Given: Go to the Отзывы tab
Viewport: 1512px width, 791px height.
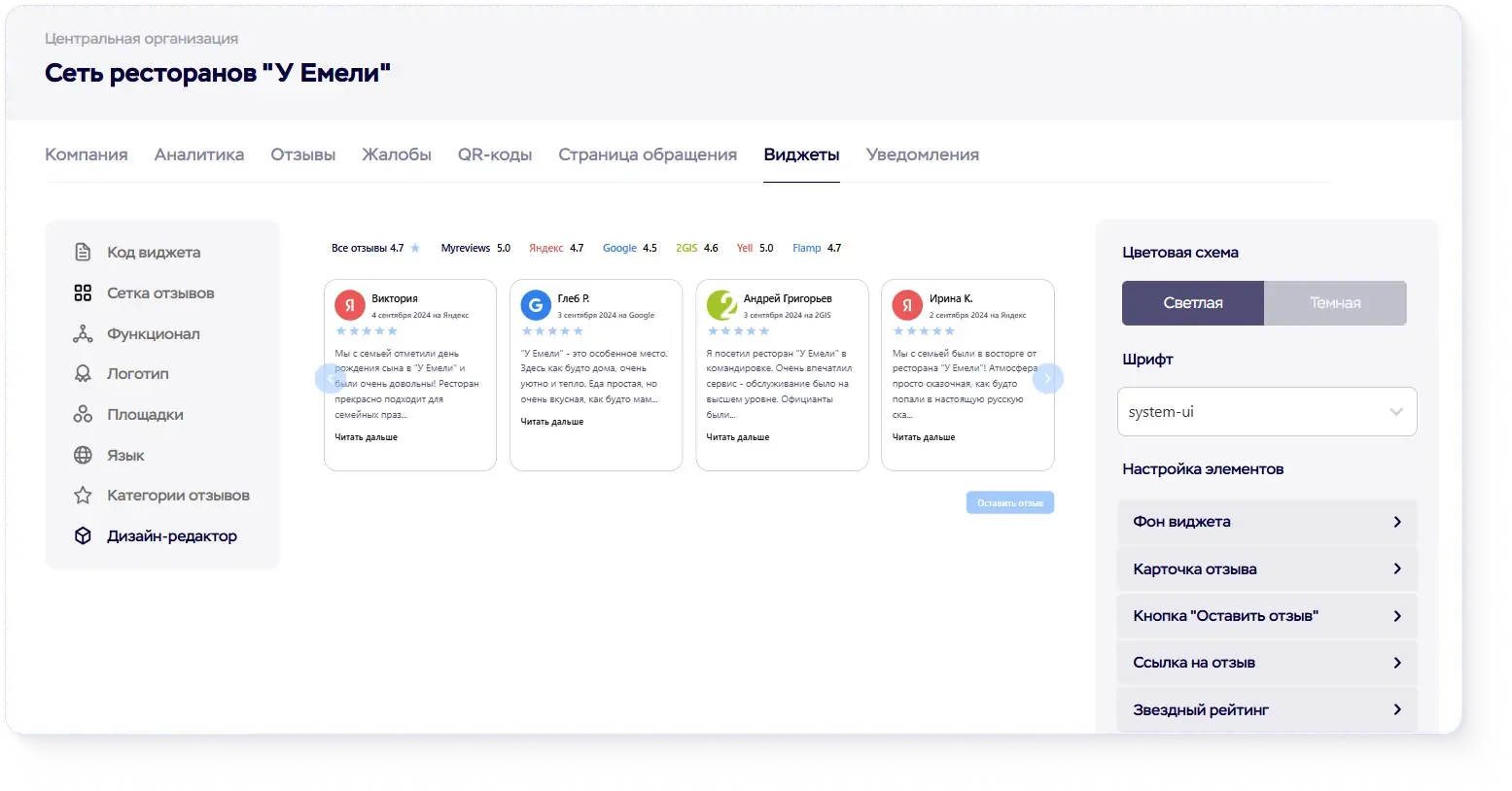Looking at the screenshot, I should coord(303,155).
